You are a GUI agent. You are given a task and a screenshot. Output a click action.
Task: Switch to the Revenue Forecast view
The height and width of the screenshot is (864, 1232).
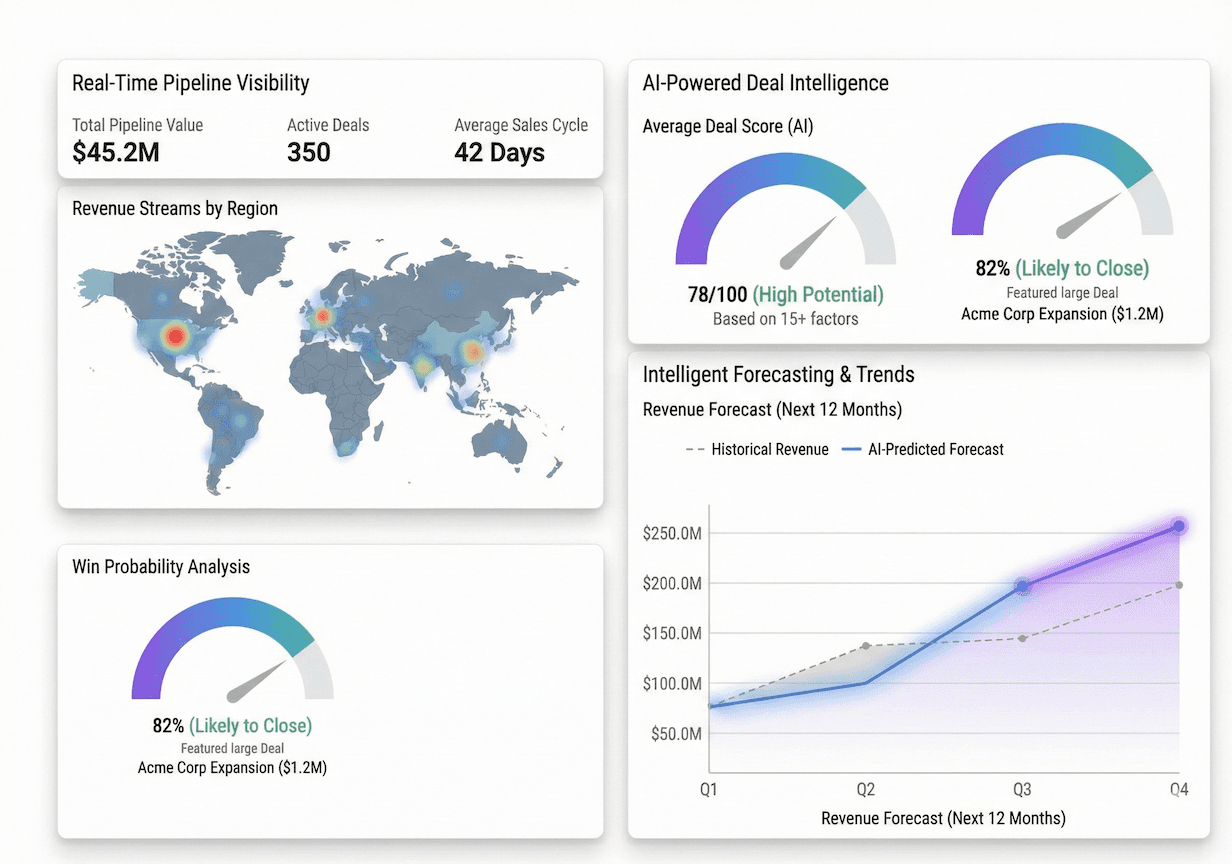pyautogui.click(x=771, y=410)
